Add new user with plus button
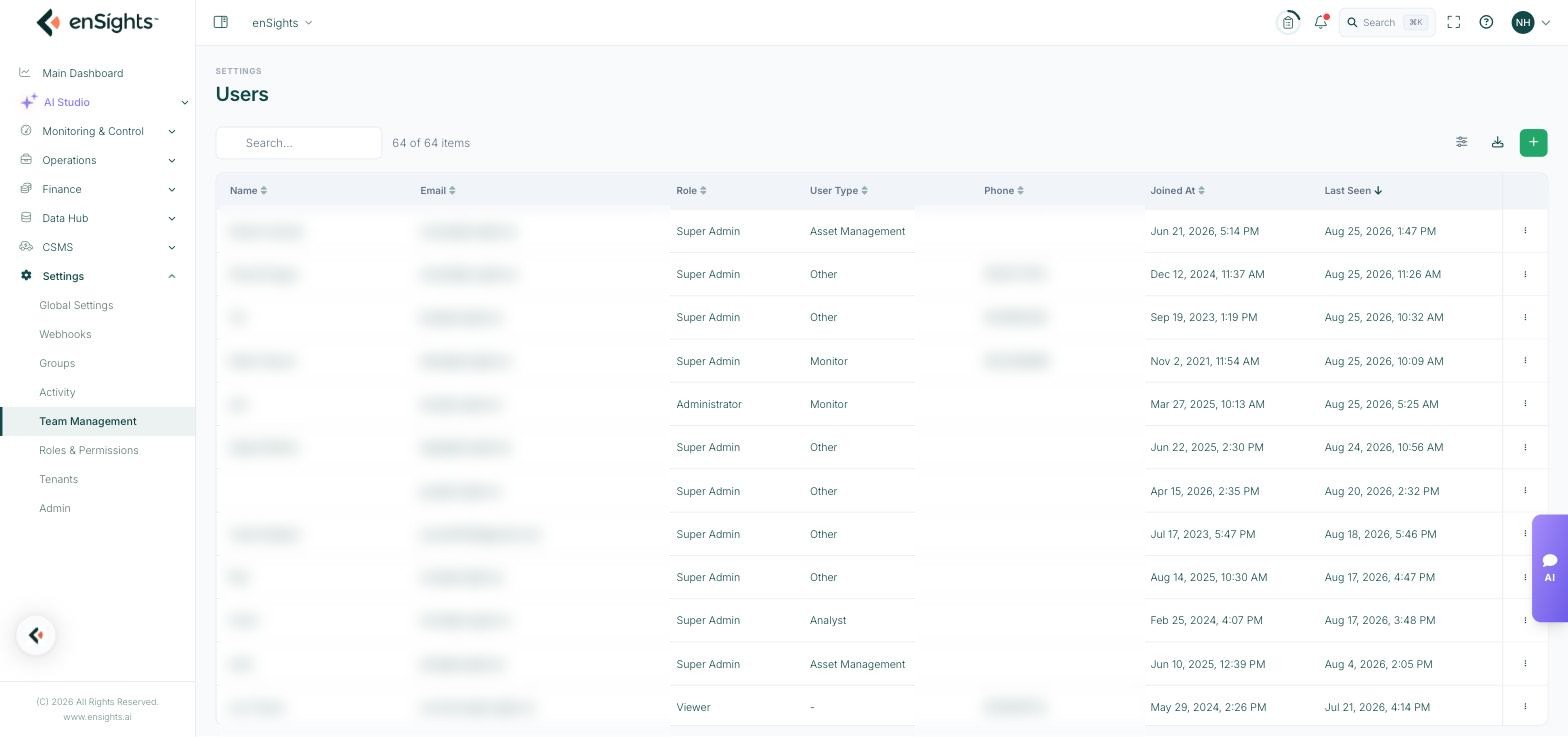Image resolution: width=1568 pixels, height=737 pixels. coord(1533,142)
